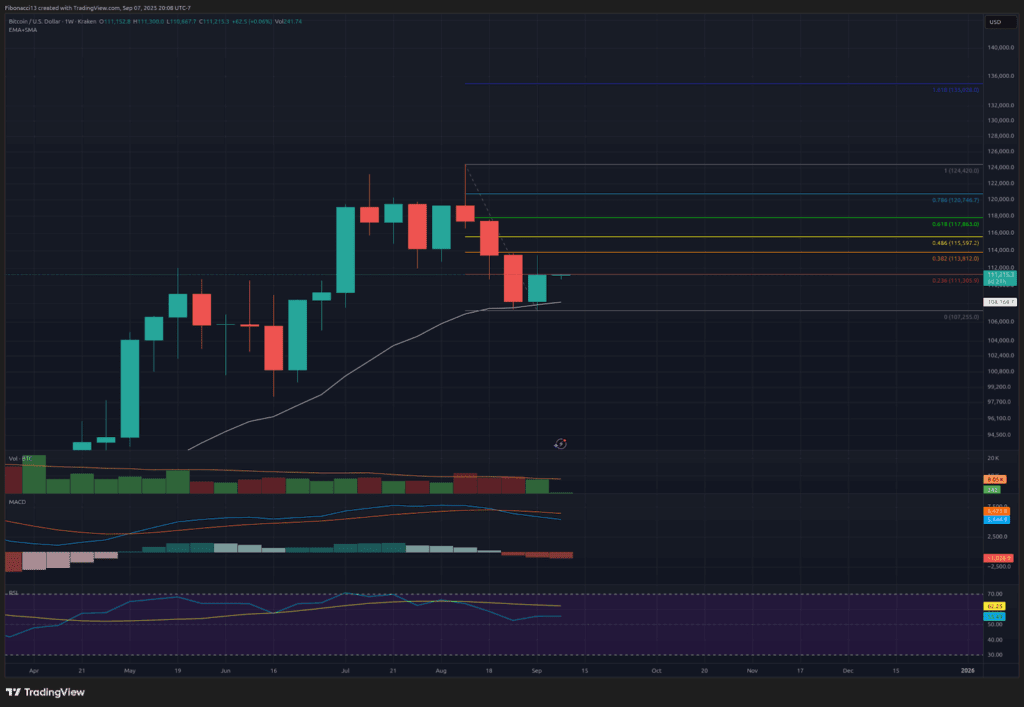The height and width of the screenshot is (707, 1024).
Task: Click the Vol indicator pane label
Action: 13,459
